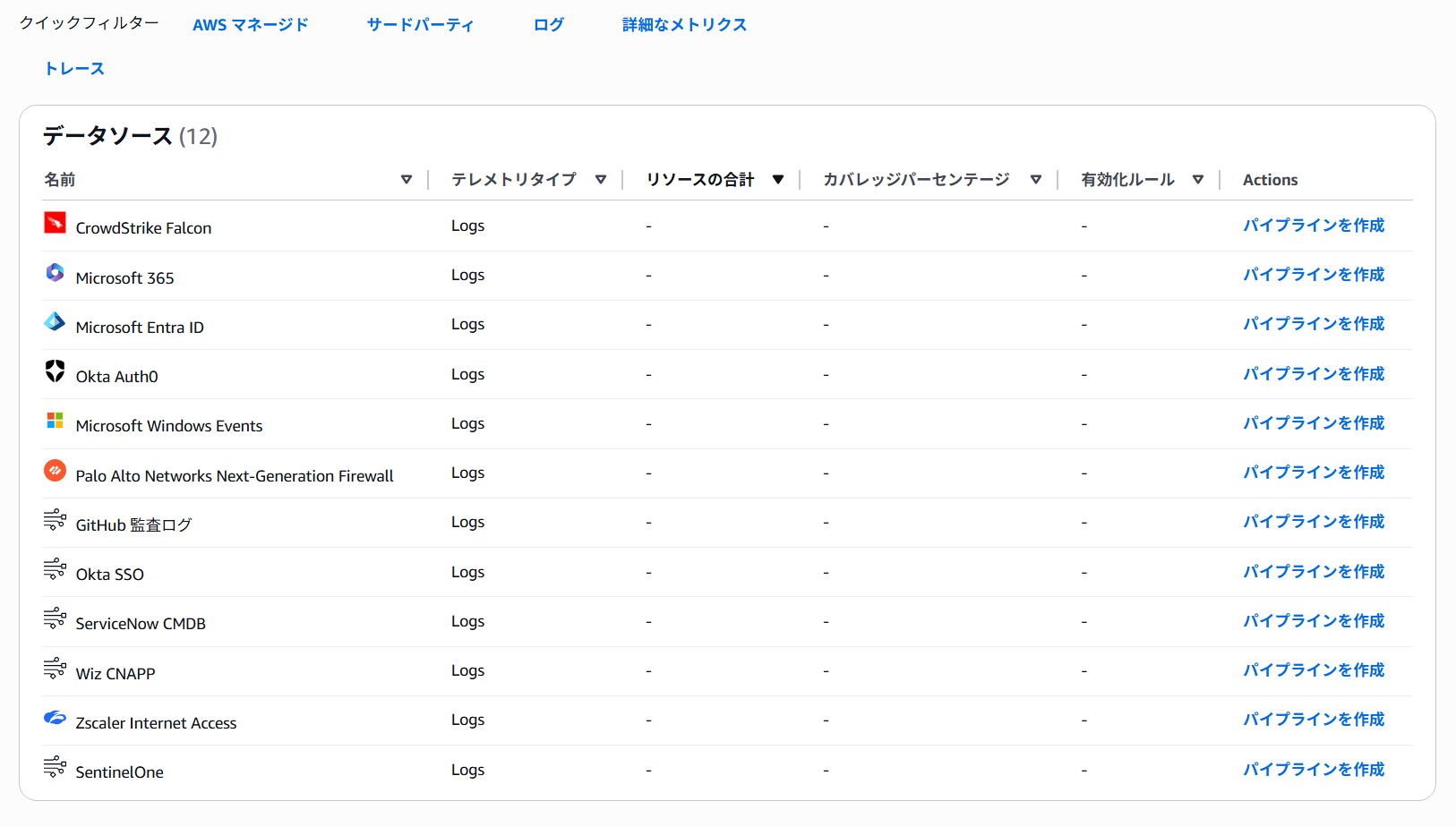Create pipeline for SentinelOne
The image size is (1456, 827).
click(x=1314, y=770)
